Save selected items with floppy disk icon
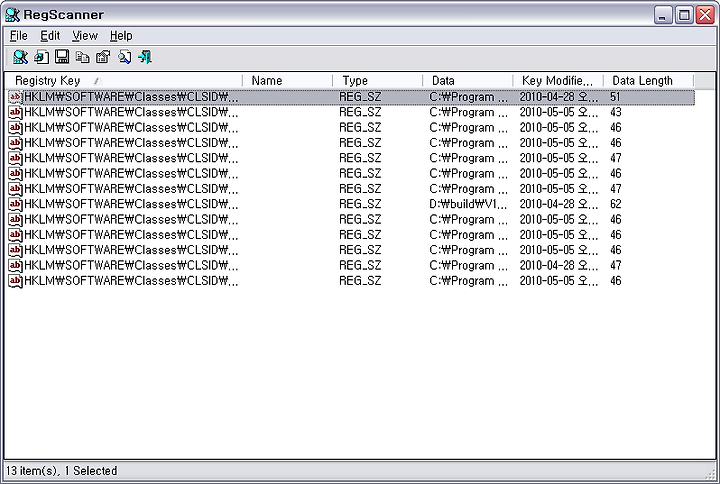 click(x=62, y=57)
